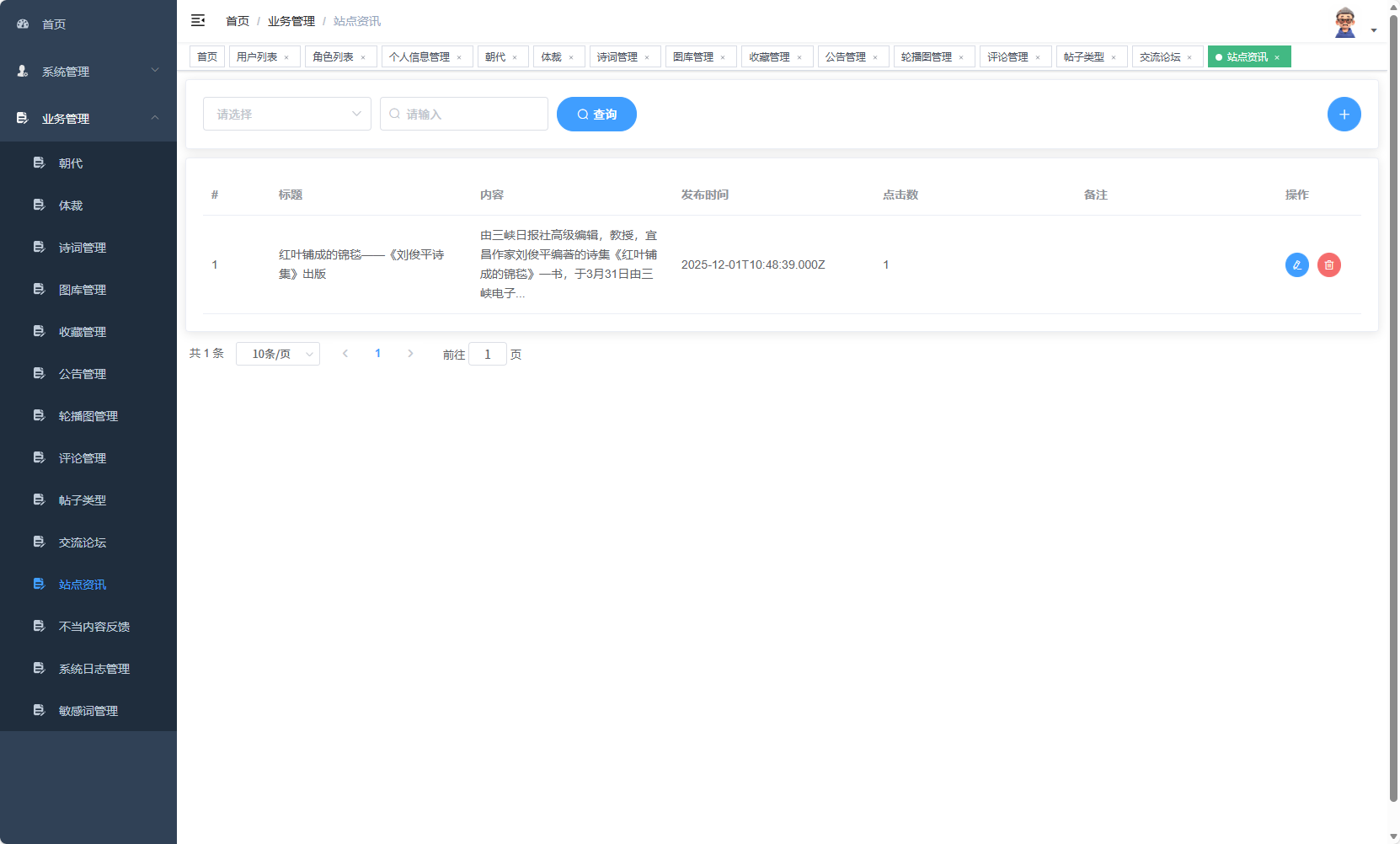Click the user icon beside 系统管理
This screenshot has height=844, width=1400.
coord(22,72)
